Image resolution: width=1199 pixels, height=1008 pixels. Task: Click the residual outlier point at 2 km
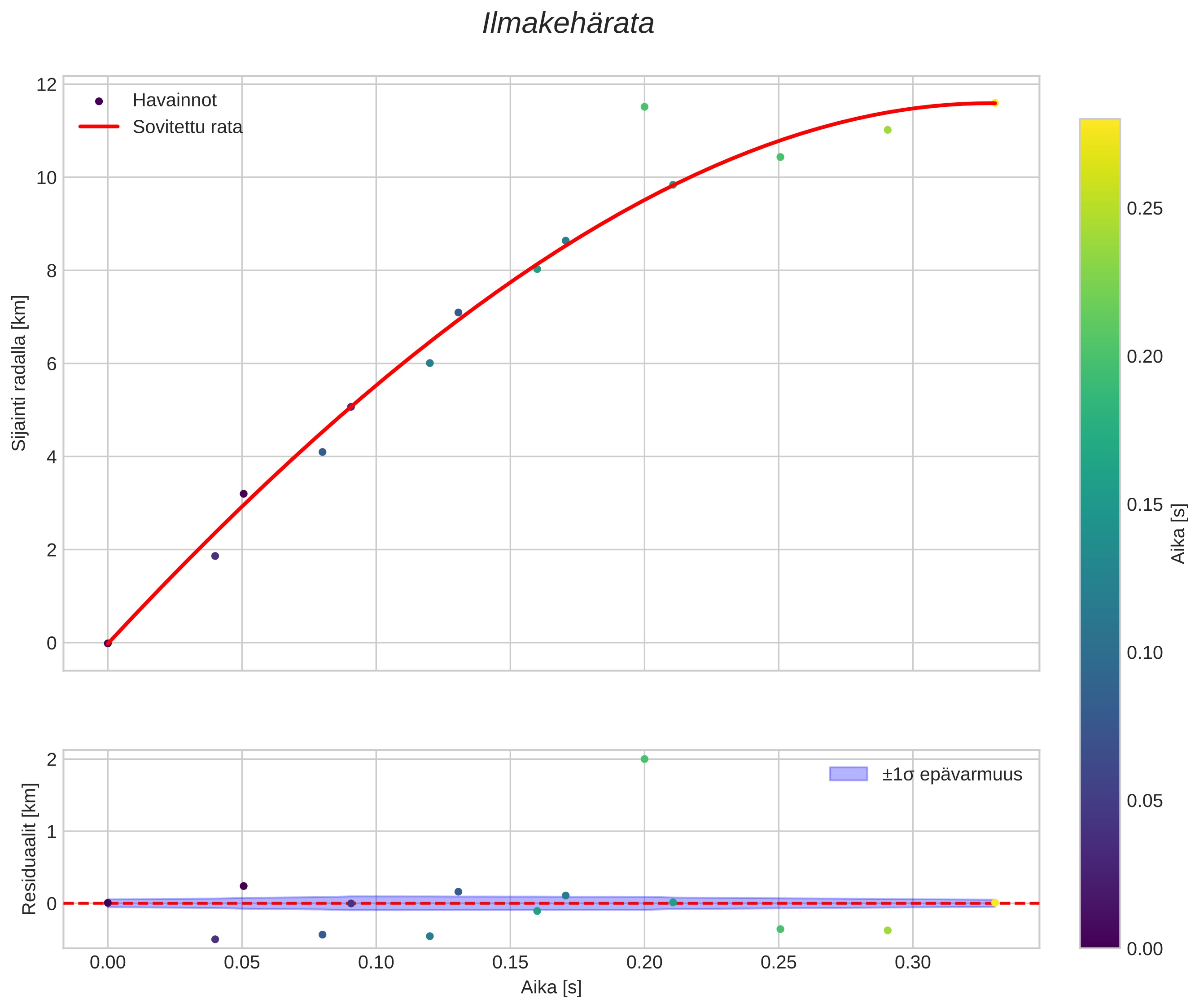click(644, 759)
